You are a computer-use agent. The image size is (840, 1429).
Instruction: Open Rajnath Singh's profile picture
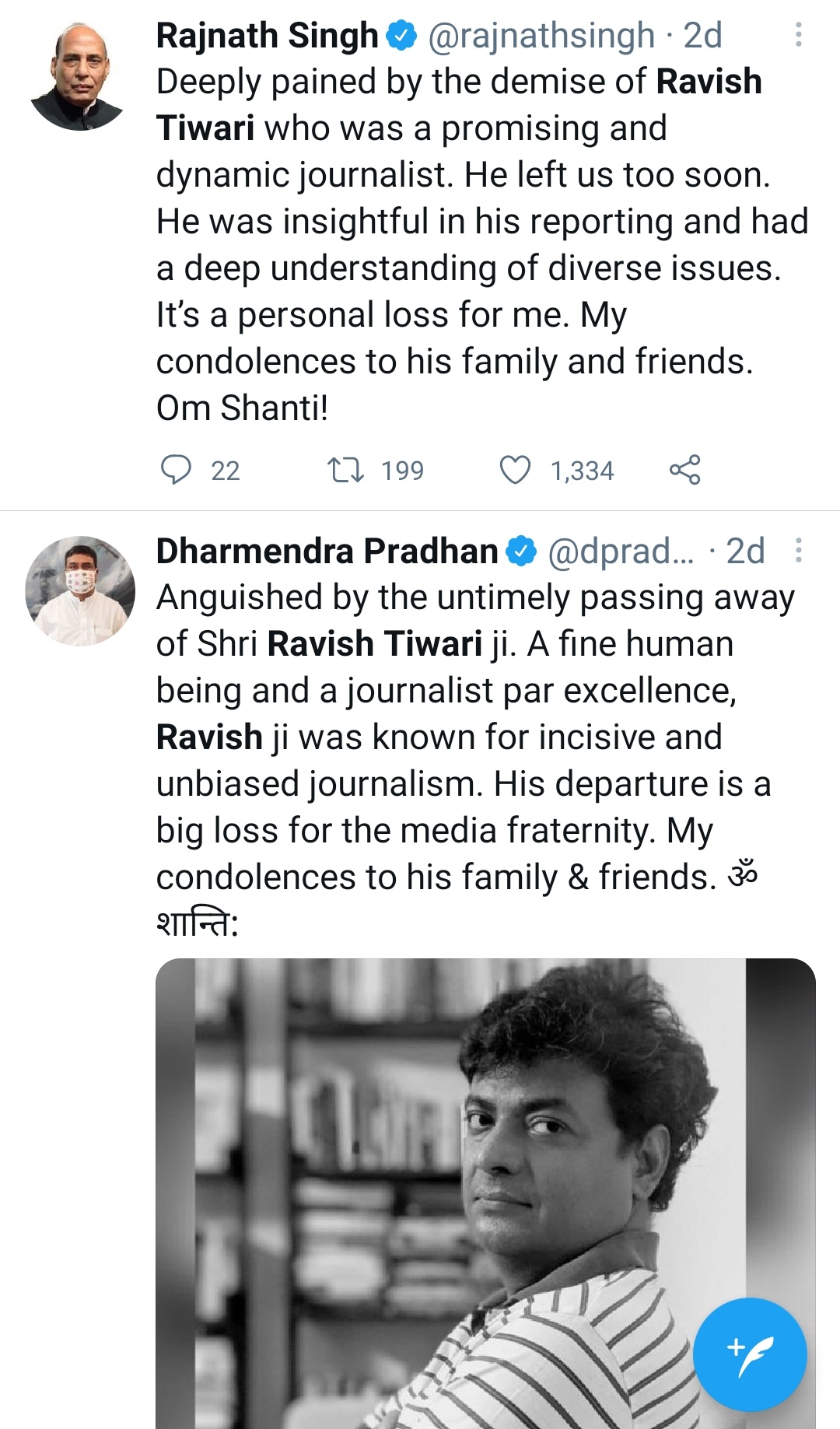[79, 75]
